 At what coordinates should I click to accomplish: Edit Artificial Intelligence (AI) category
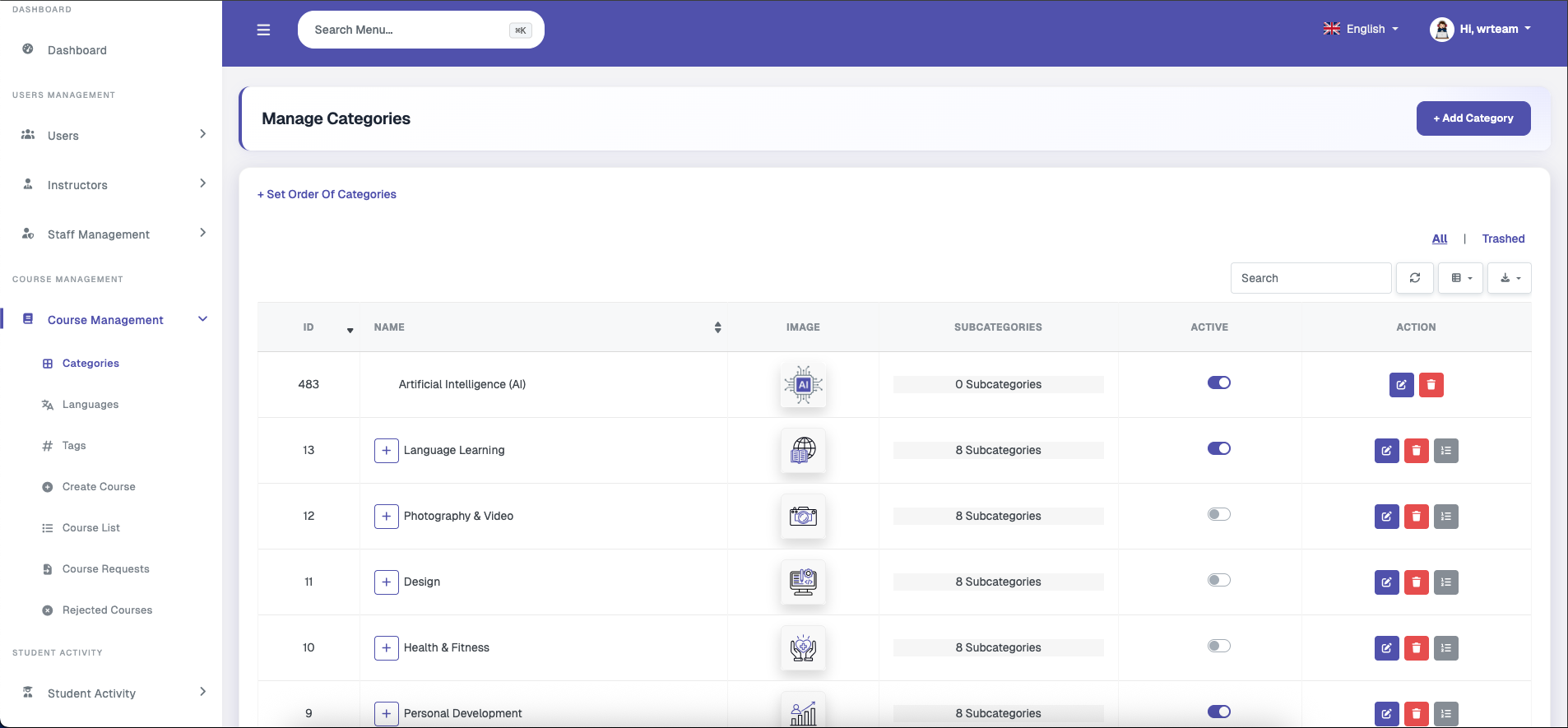[x=1401, y=385]
